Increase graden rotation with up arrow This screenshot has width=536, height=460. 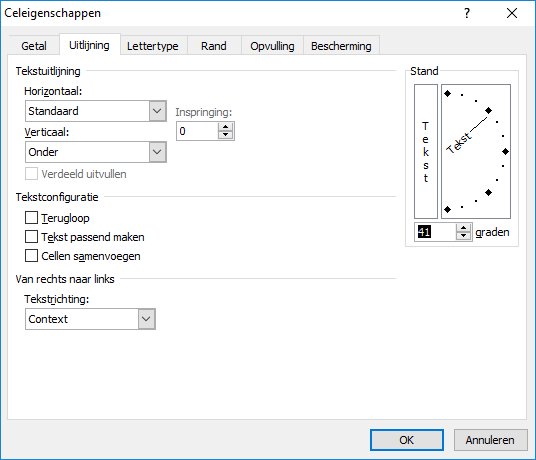pyautogui.click(x=463, y=228)
